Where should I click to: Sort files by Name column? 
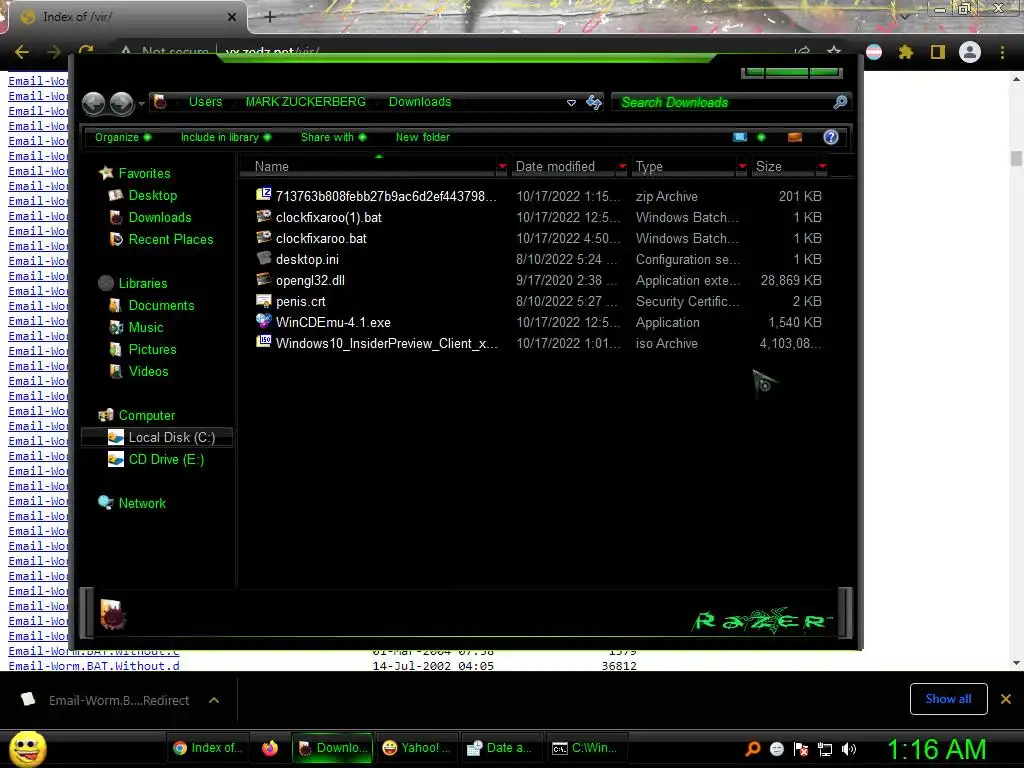(272, 167)
